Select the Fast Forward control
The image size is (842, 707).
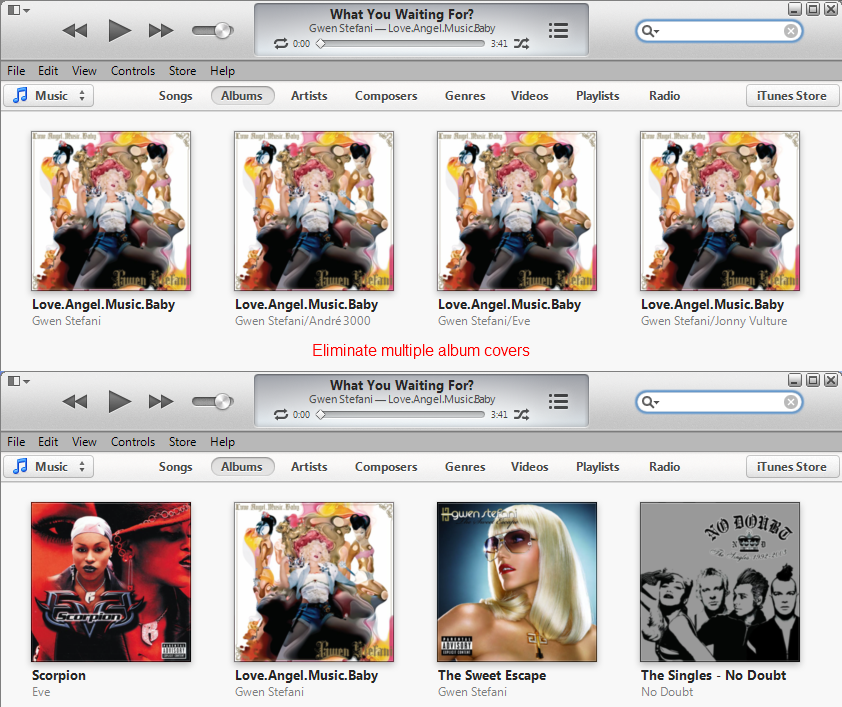(x=161, y=30)
